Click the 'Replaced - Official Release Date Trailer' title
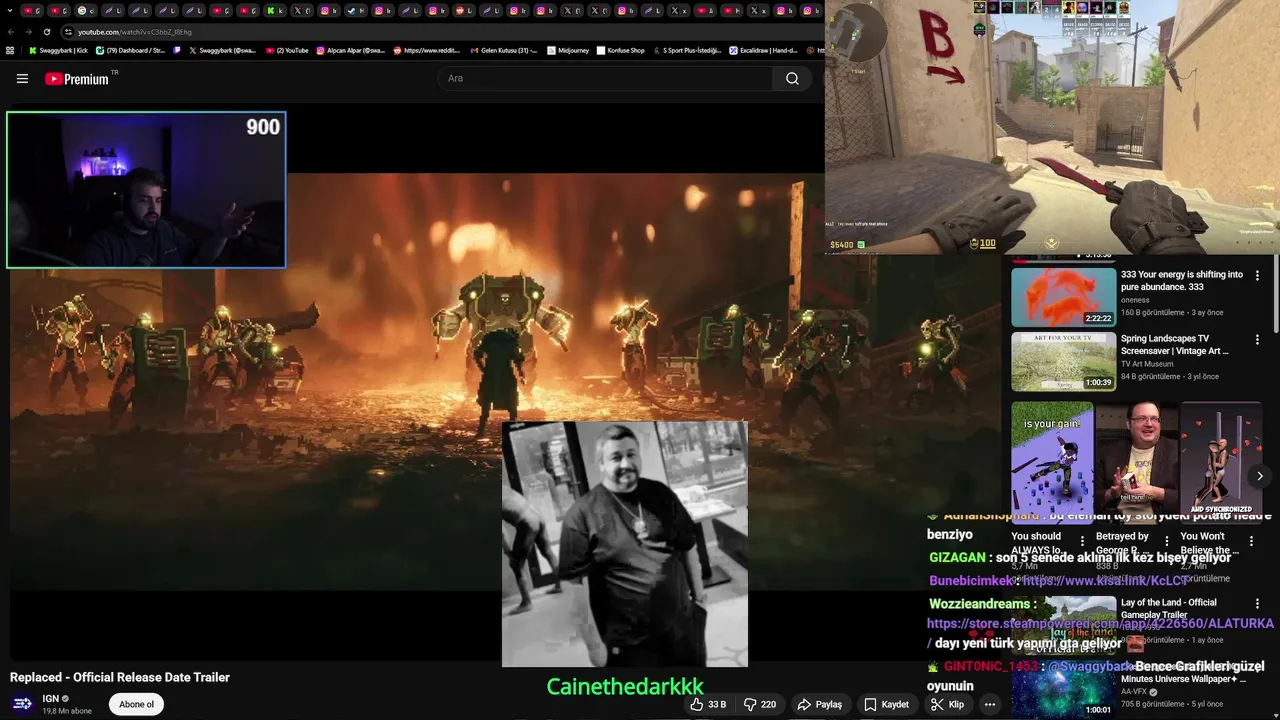The image size is (1280, 720). [120, 677]
